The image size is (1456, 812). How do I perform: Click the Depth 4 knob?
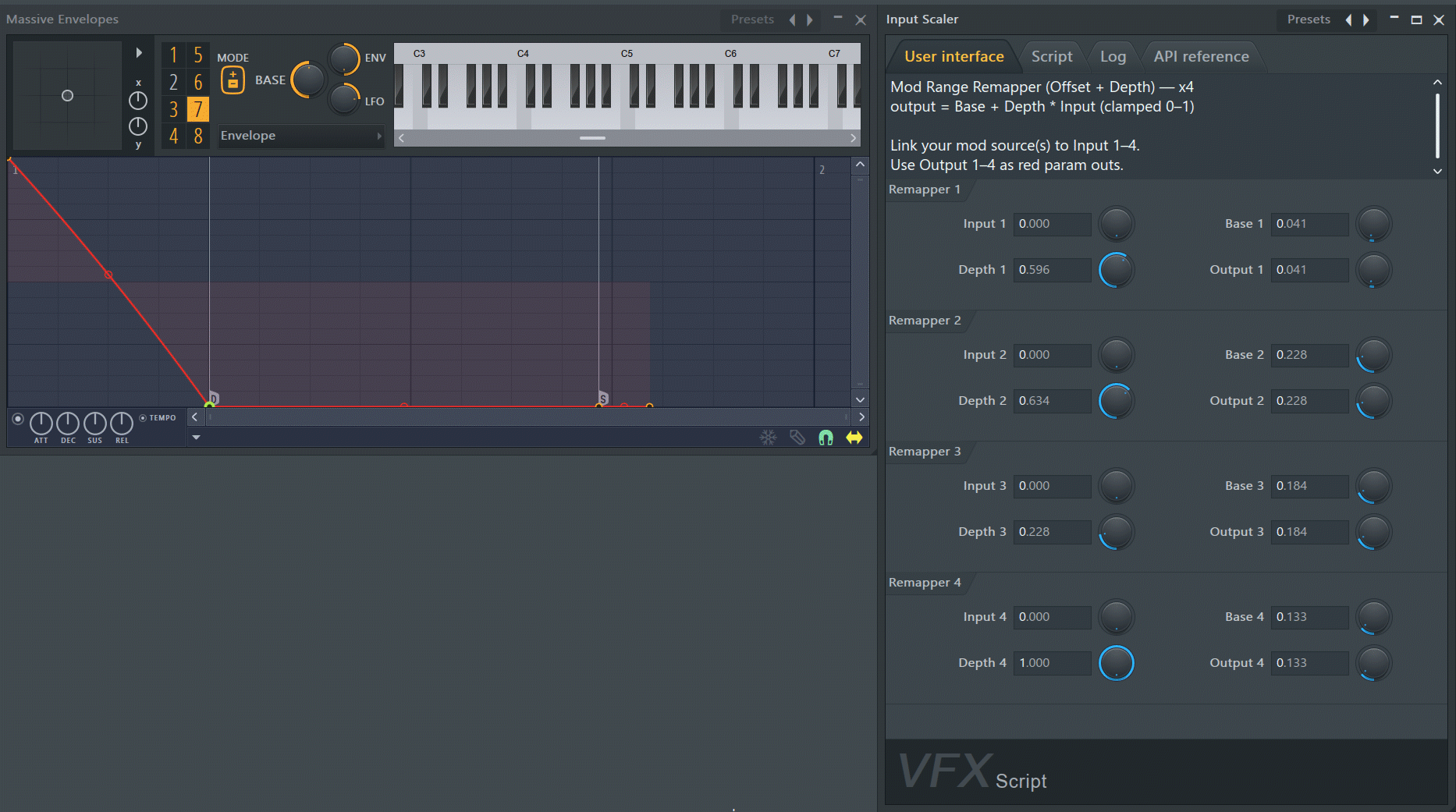[x=1117, y=663]
